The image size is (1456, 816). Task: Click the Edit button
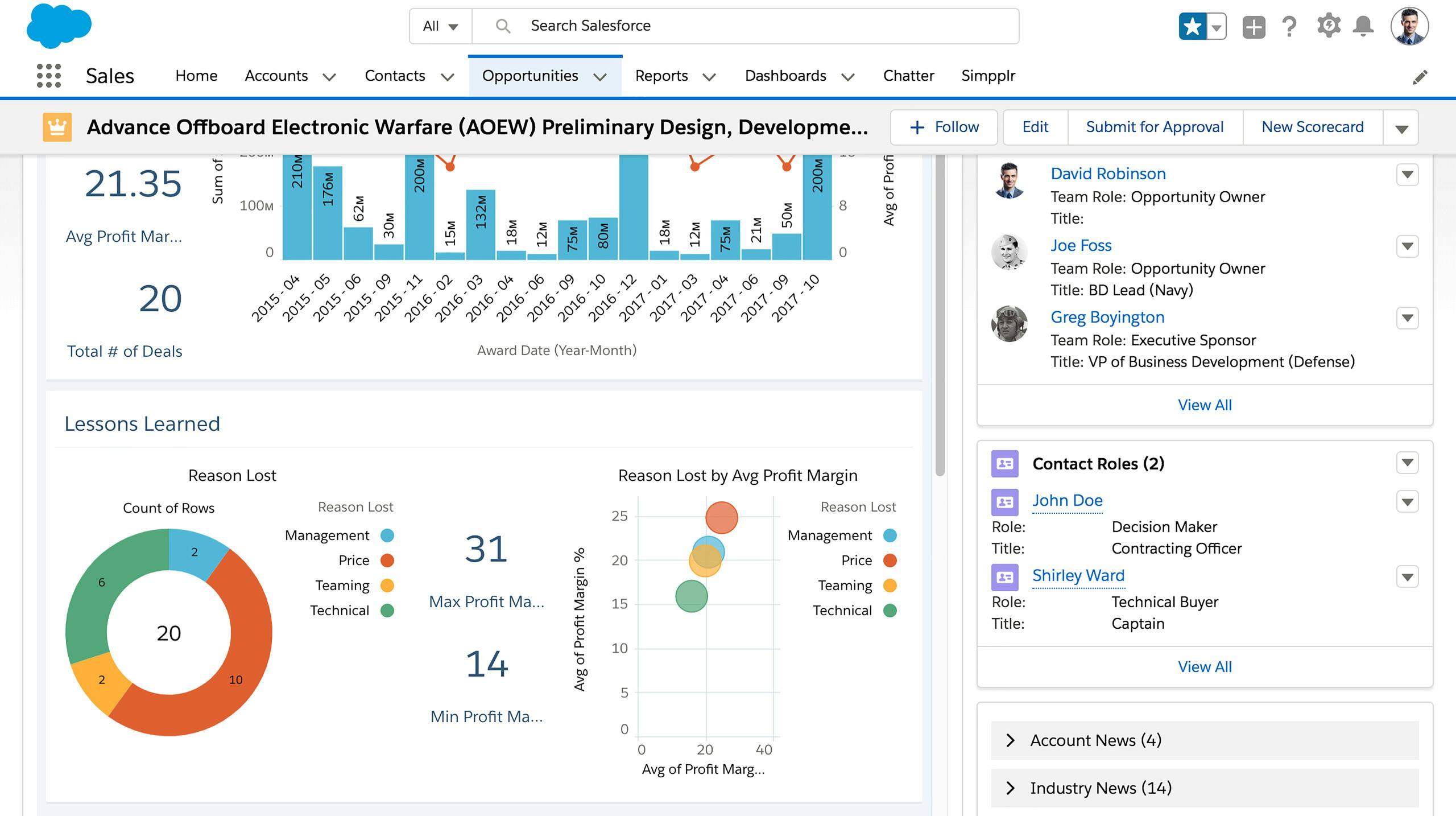(1035, 127)
